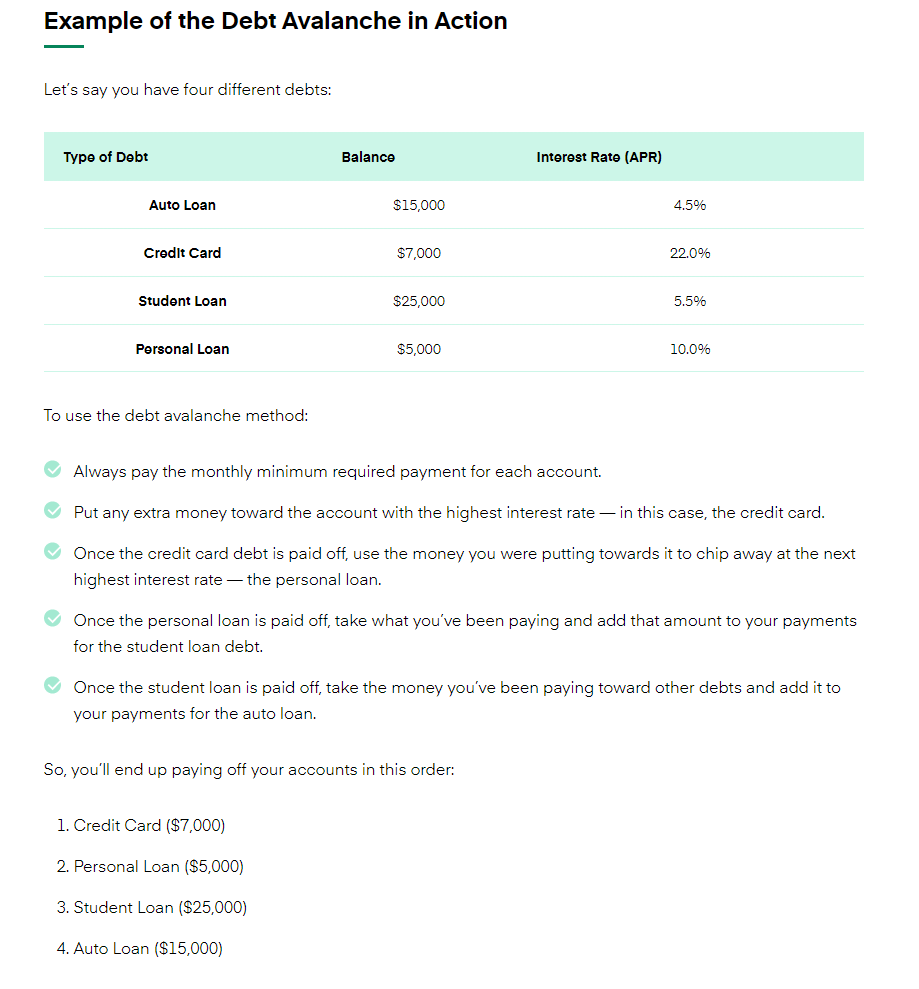Screen dimensions: 919x989
Task: Click the checkmark beside "Always pay the monthly minimum"
Action: [53, 470]
